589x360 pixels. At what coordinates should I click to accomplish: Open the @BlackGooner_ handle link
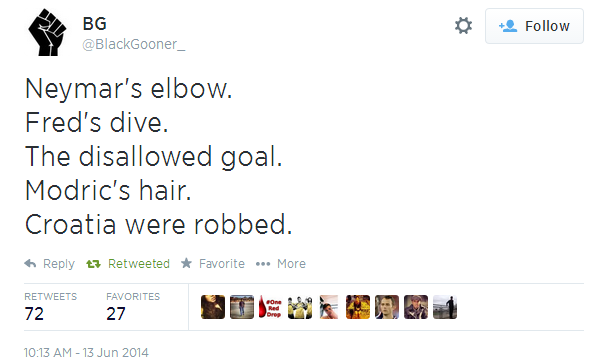tap(133, 44)
